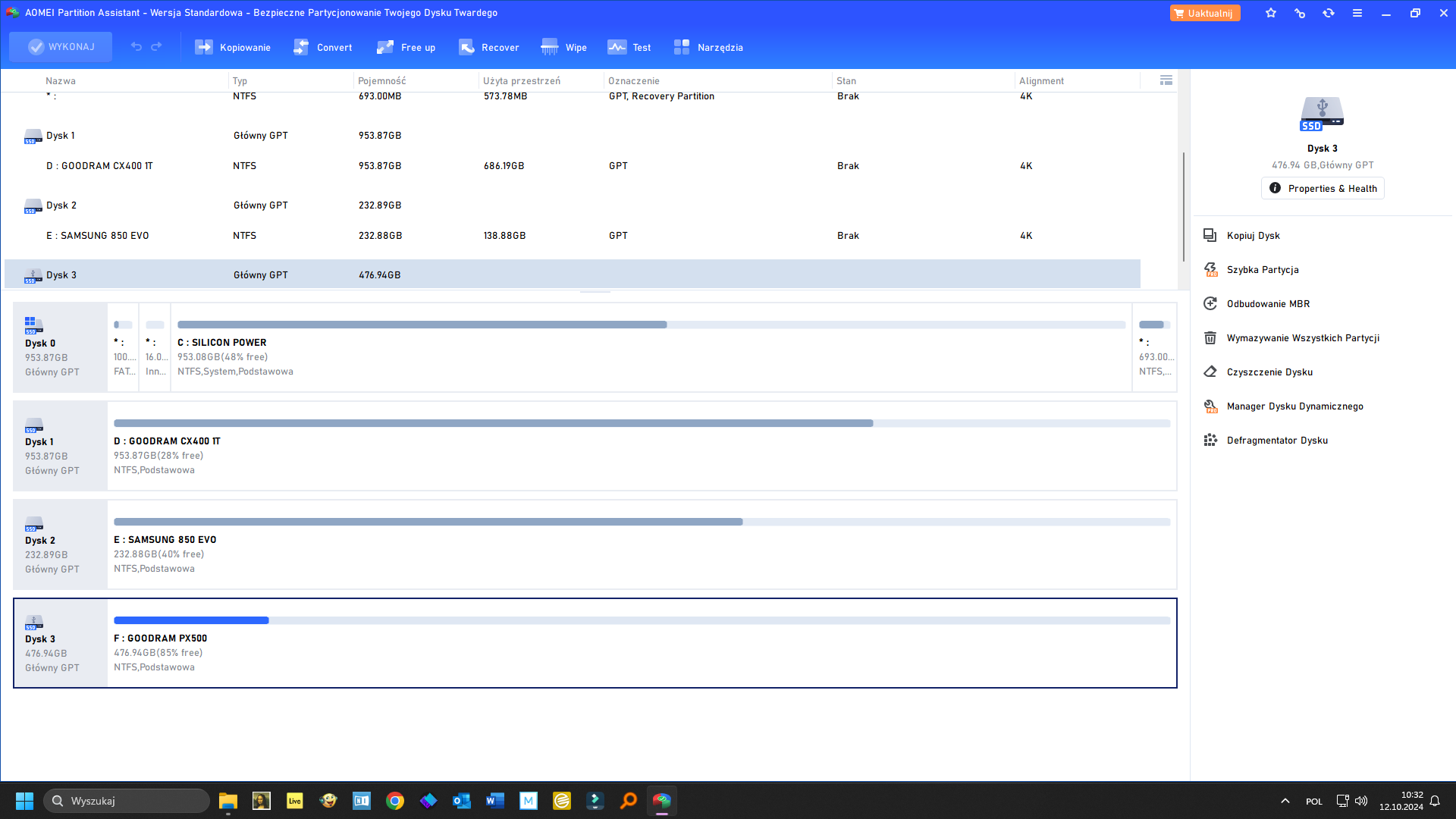Sort the list by Nazwa column

pos(61,81)
